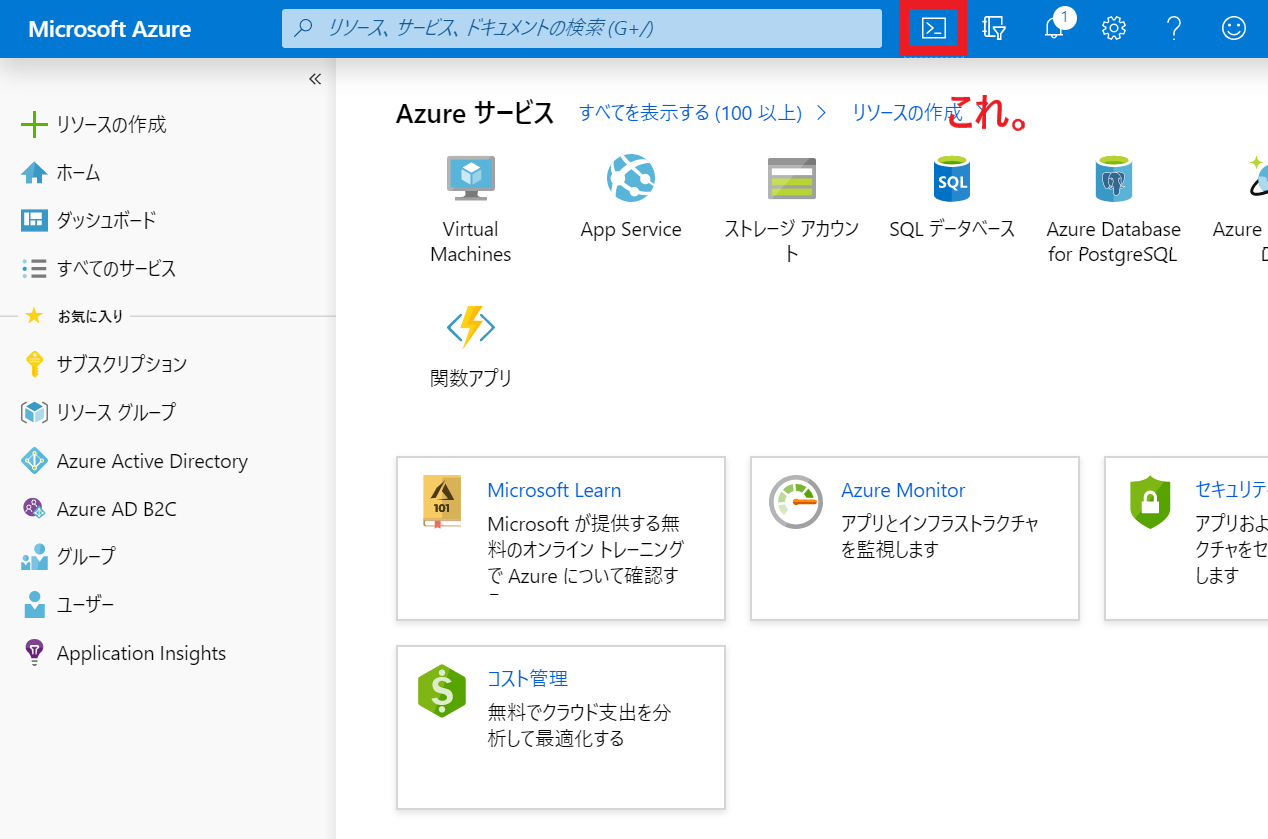This screenshot has width=1268, height=839.
Task: Click the 関数アプリ label
Action: click(470, 378)
